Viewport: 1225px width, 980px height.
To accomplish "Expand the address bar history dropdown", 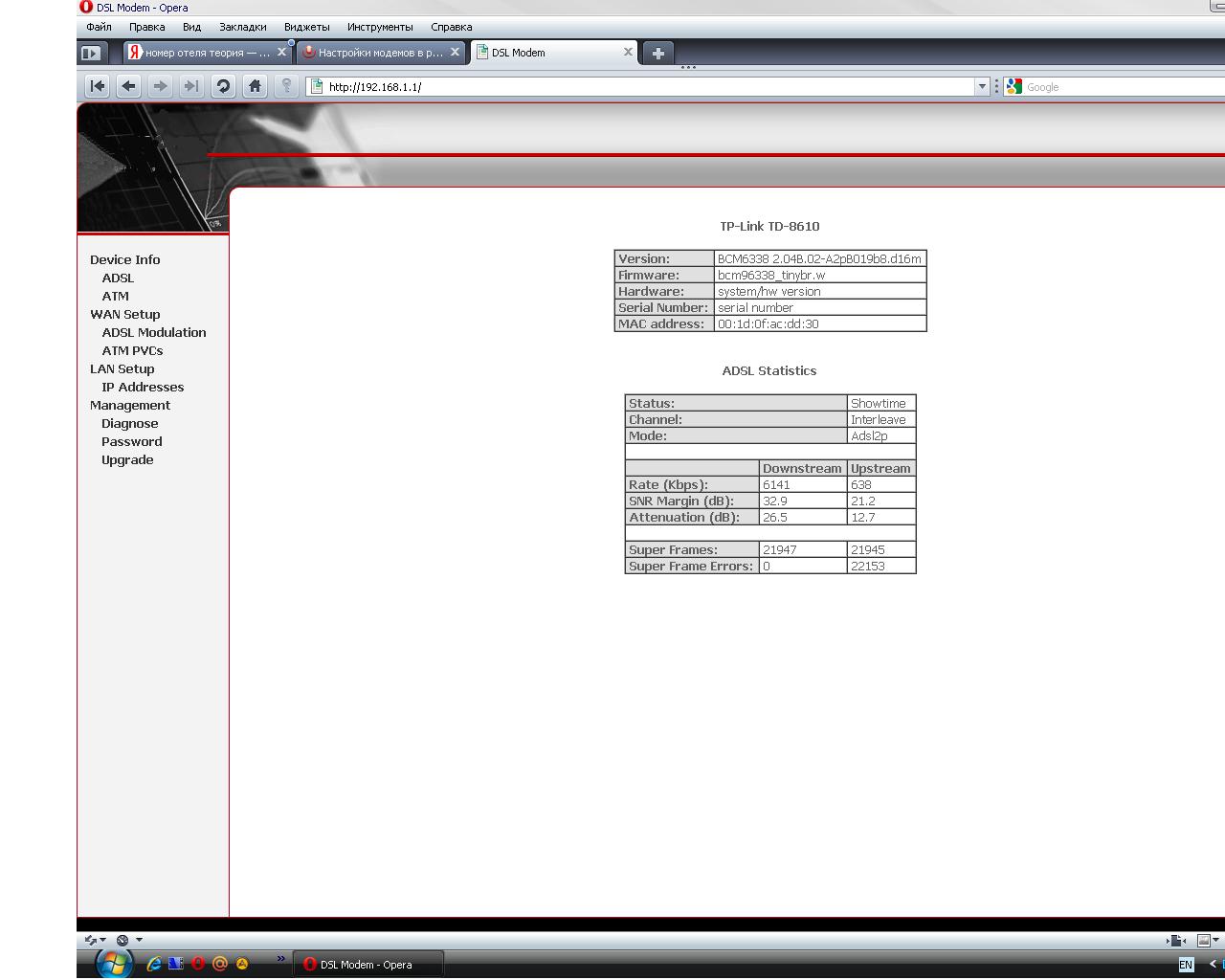I will click(x=981, y=87).
